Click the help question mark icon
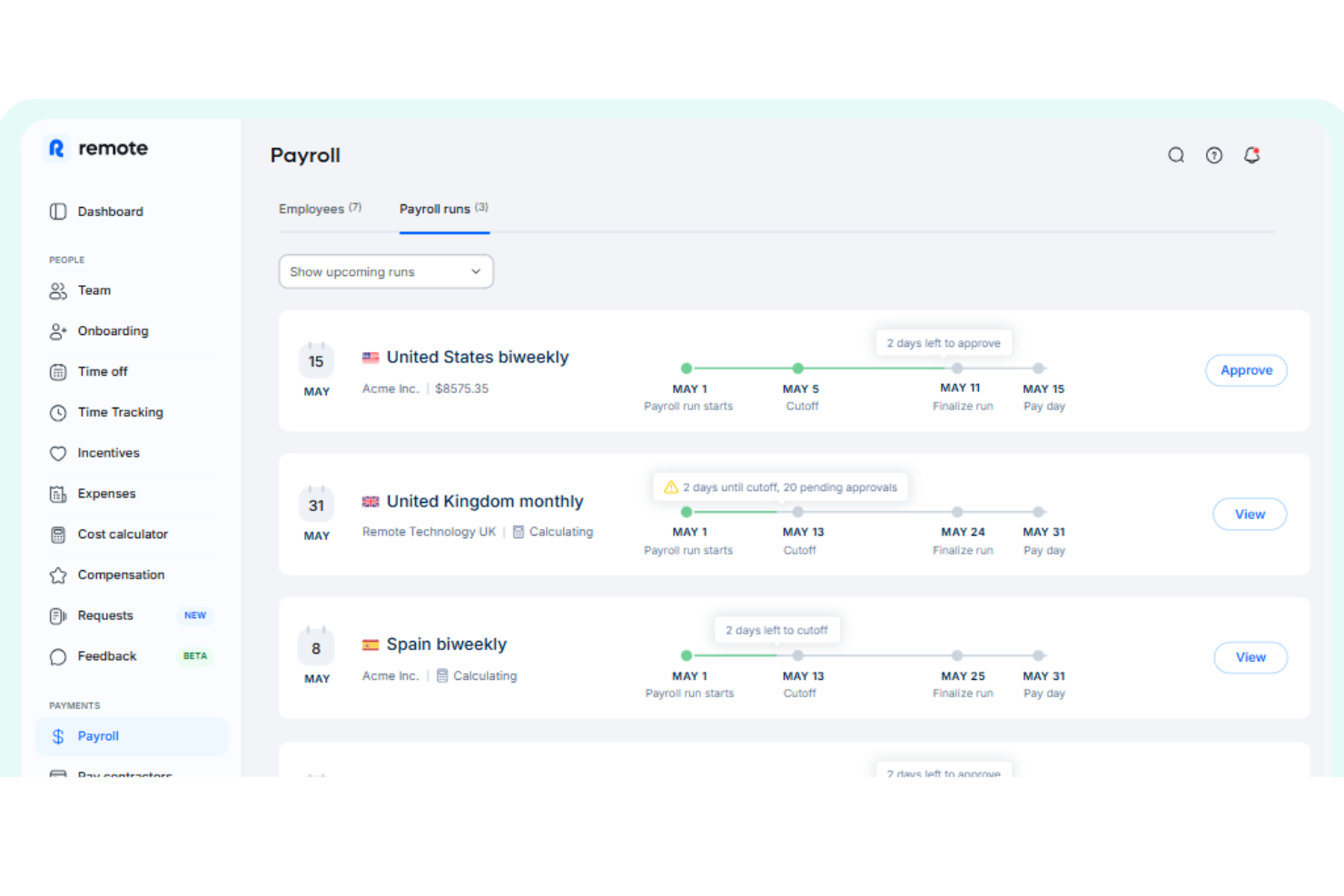This screenshot has height=896, width=1344. (x=1214, y=155)
